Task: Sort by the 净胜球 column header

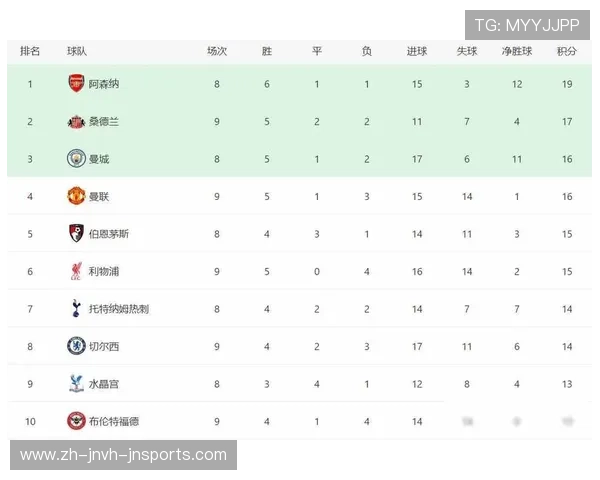Action: (516, 51)
